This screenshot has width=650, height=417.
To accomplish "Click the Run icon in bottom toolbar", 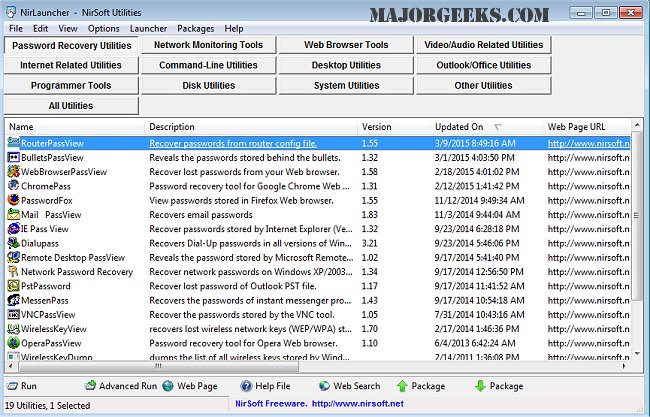I will [x=11, y=386].
